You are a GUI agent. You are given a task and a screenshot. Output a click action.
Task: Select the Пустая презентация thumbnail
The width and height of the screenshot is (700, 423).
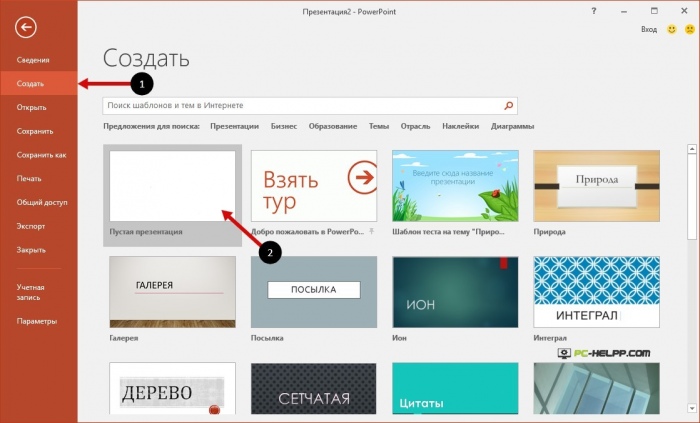point(172,186)
